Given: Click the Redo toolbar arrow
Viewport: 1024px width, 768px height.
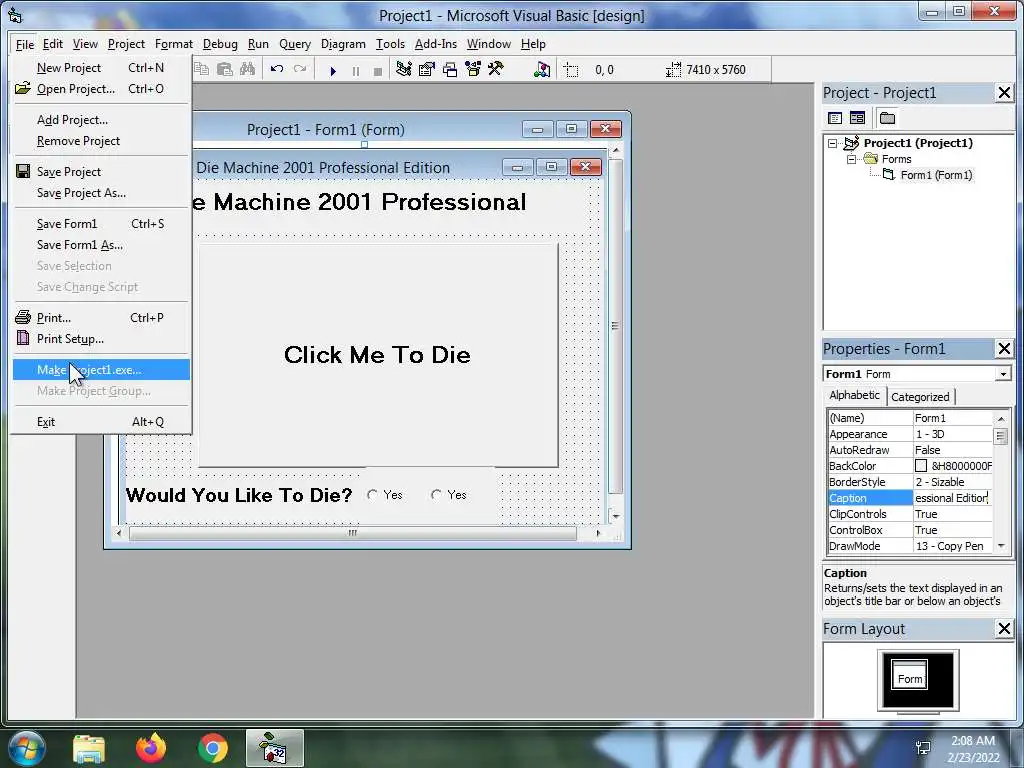Looking at the screenshot, I should [x=300, y=69].
